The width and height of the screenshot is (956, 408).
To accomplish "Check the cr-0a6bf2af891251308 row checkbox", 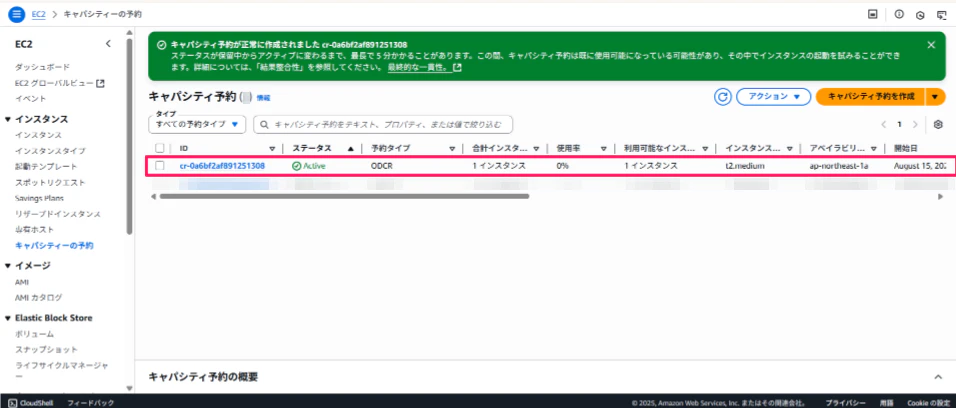I will pyautogui.click(x=160, y=166).
